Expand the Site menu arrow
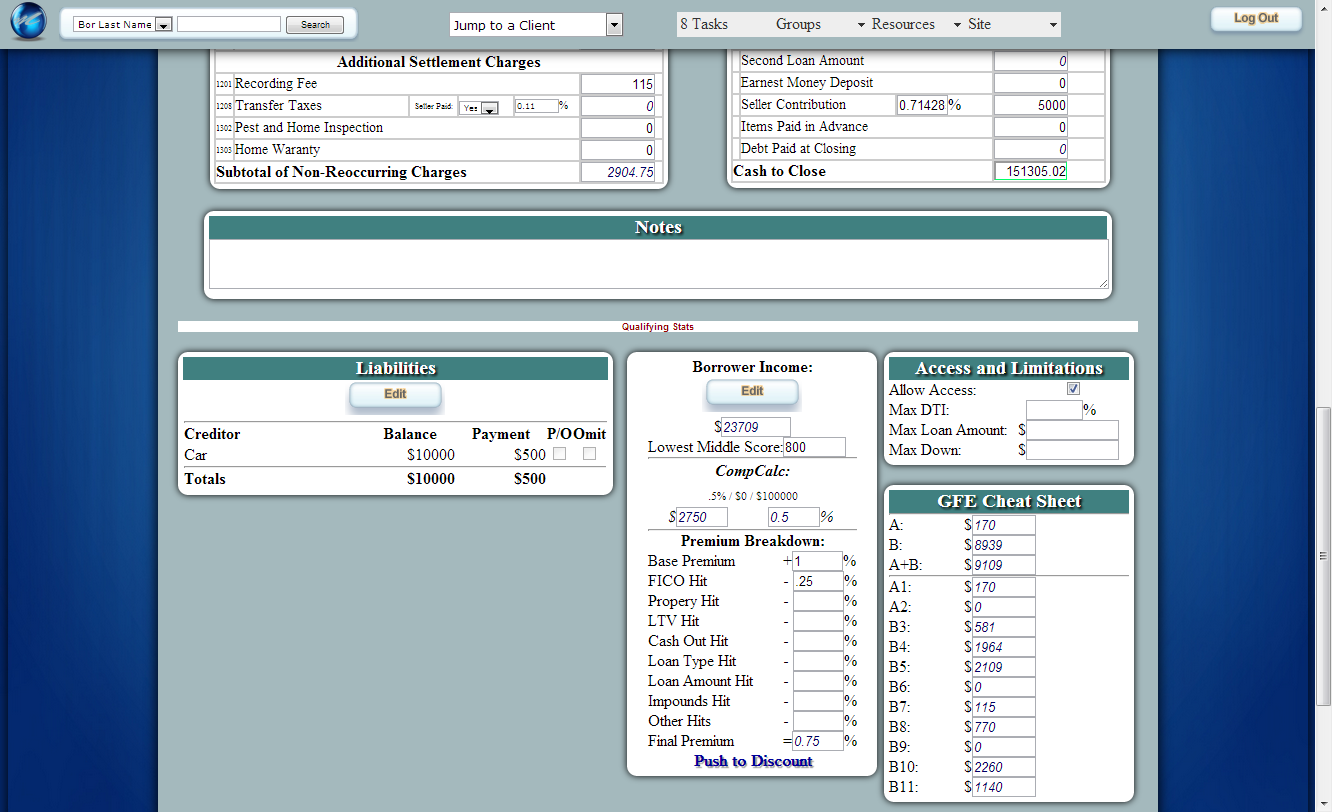The width and height of the screenshot is (1332, 812). point(1053,25)
